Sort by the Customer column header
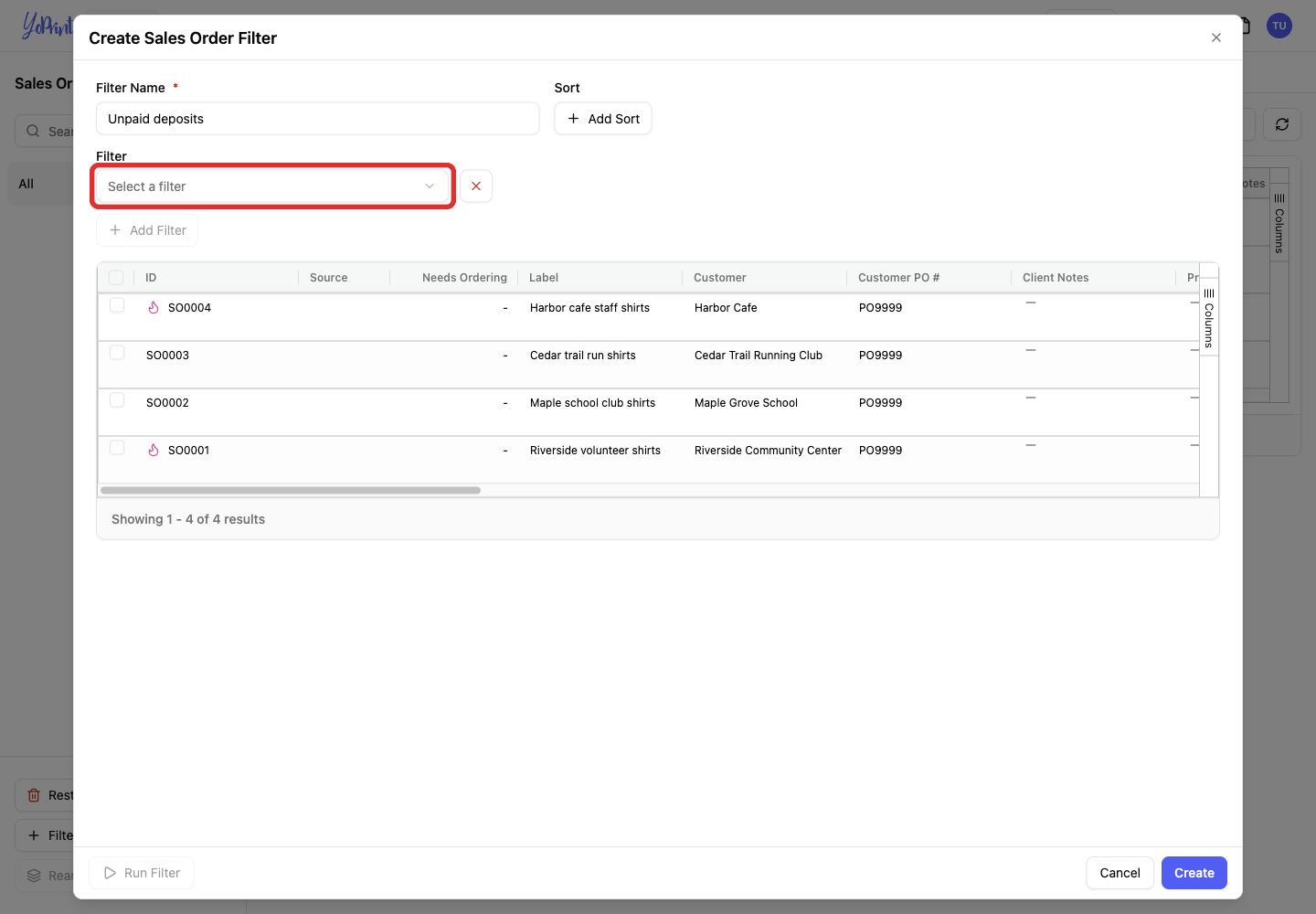Screen dimensions: 1316x914 point(720,278)
